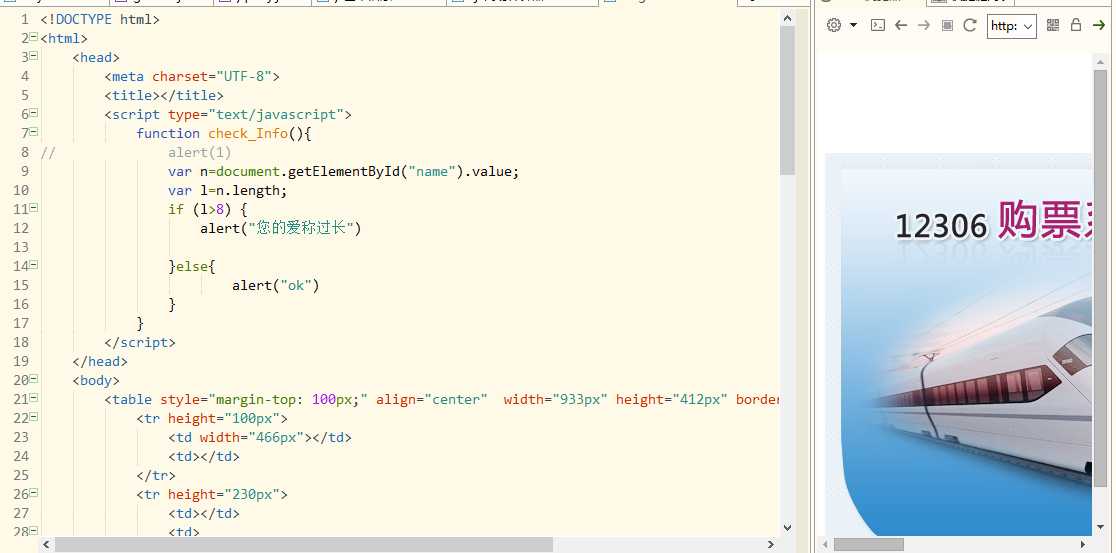Viewport: 1116px width, 553px height.
Task: Collapse the else block on line 14
Action: [x=33, y=265]
